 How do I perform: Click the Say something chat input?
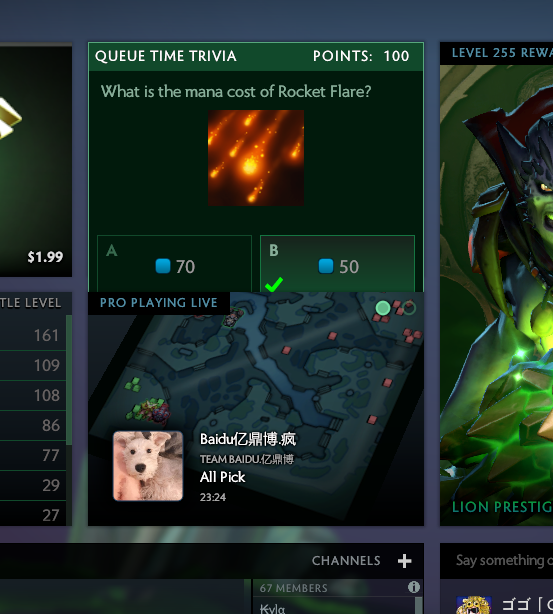point(504,560)
